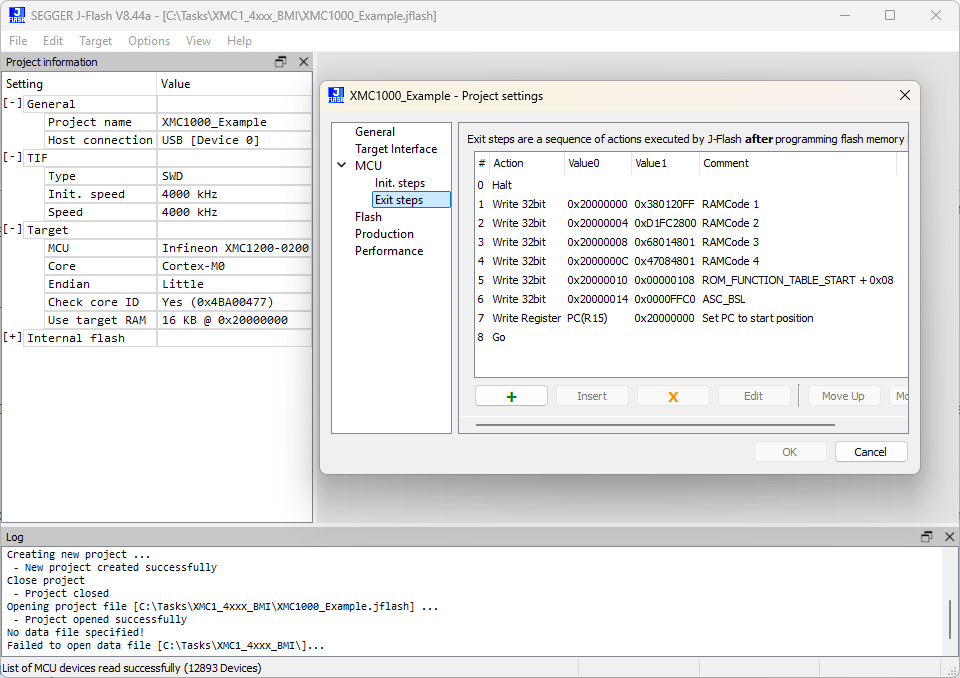Click the Move Up button

pos(842,396)
